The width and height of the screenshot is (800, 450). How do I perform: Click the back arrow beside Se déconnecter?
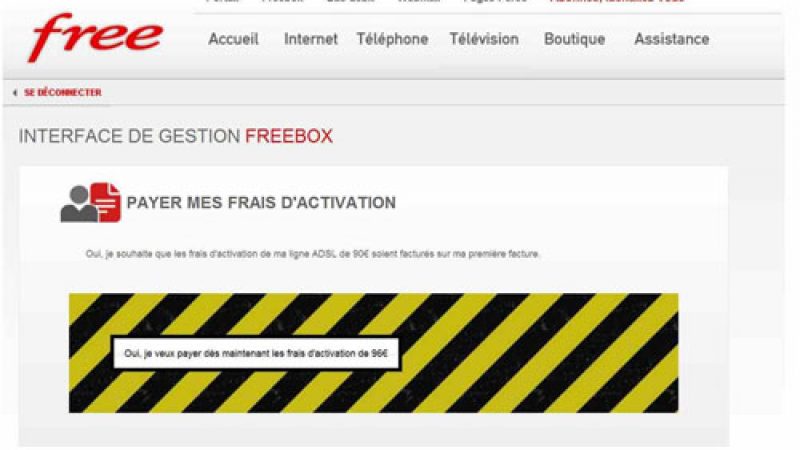click(x=15, y=93)
